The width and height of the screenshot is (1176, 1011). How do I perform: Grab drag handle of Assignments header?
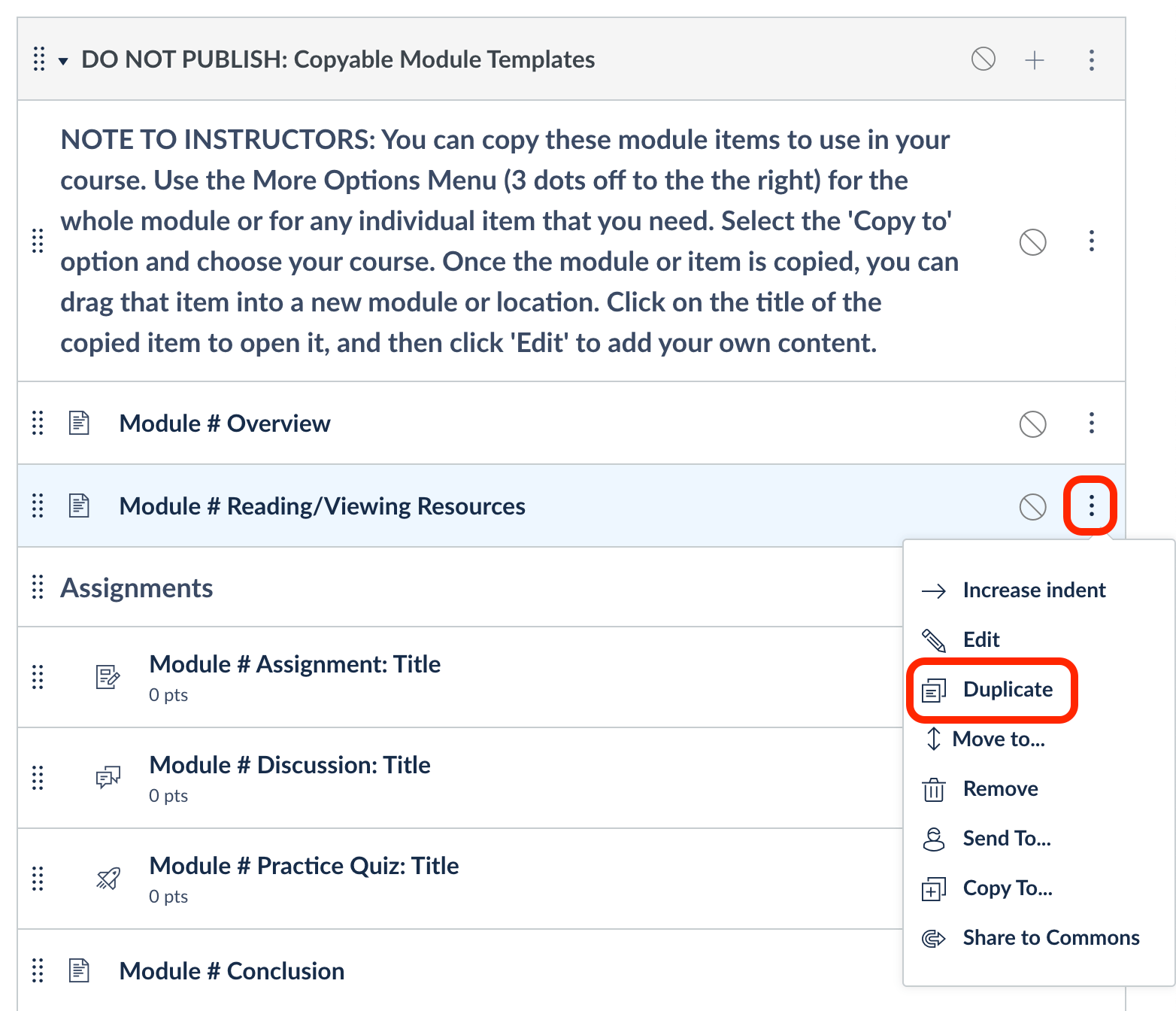pos(38,587)
